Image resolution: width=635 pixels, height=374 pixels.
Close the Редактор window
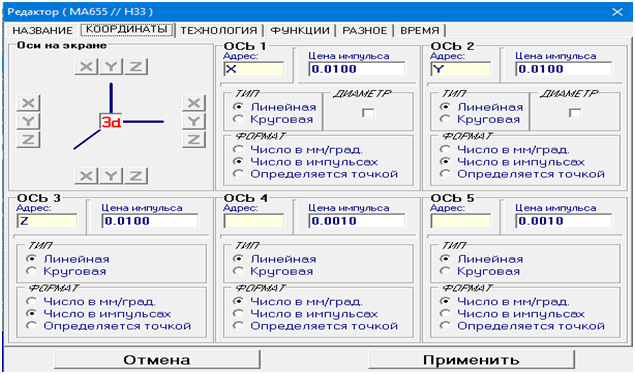click(617, 12)
